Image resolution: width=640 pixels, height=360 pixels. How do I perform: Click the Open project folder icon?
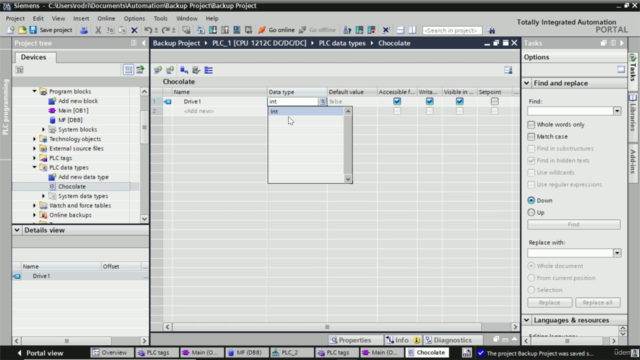[22, 30]
